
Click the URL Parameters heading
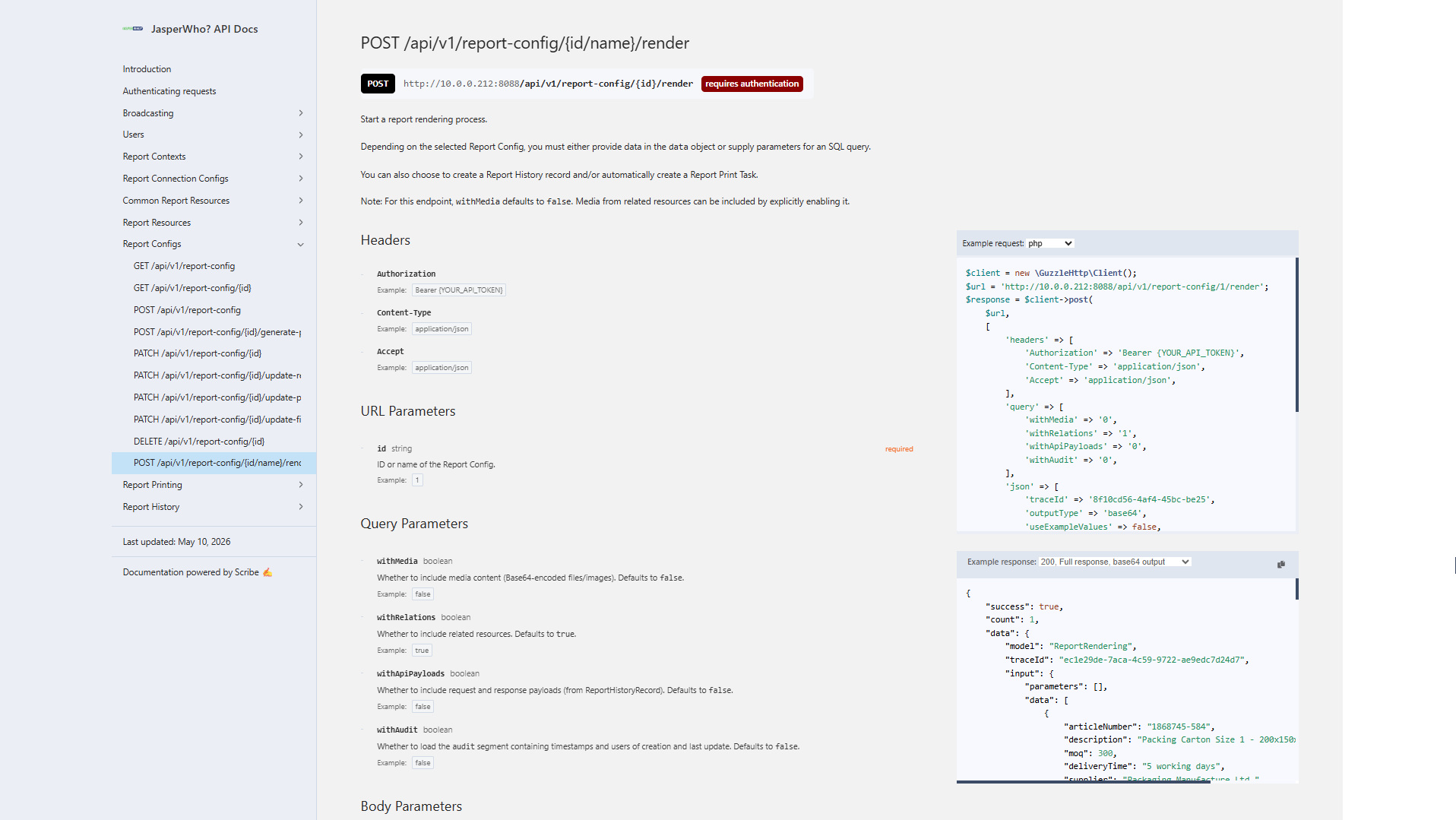pyautogui.click(x=408, y=411)
